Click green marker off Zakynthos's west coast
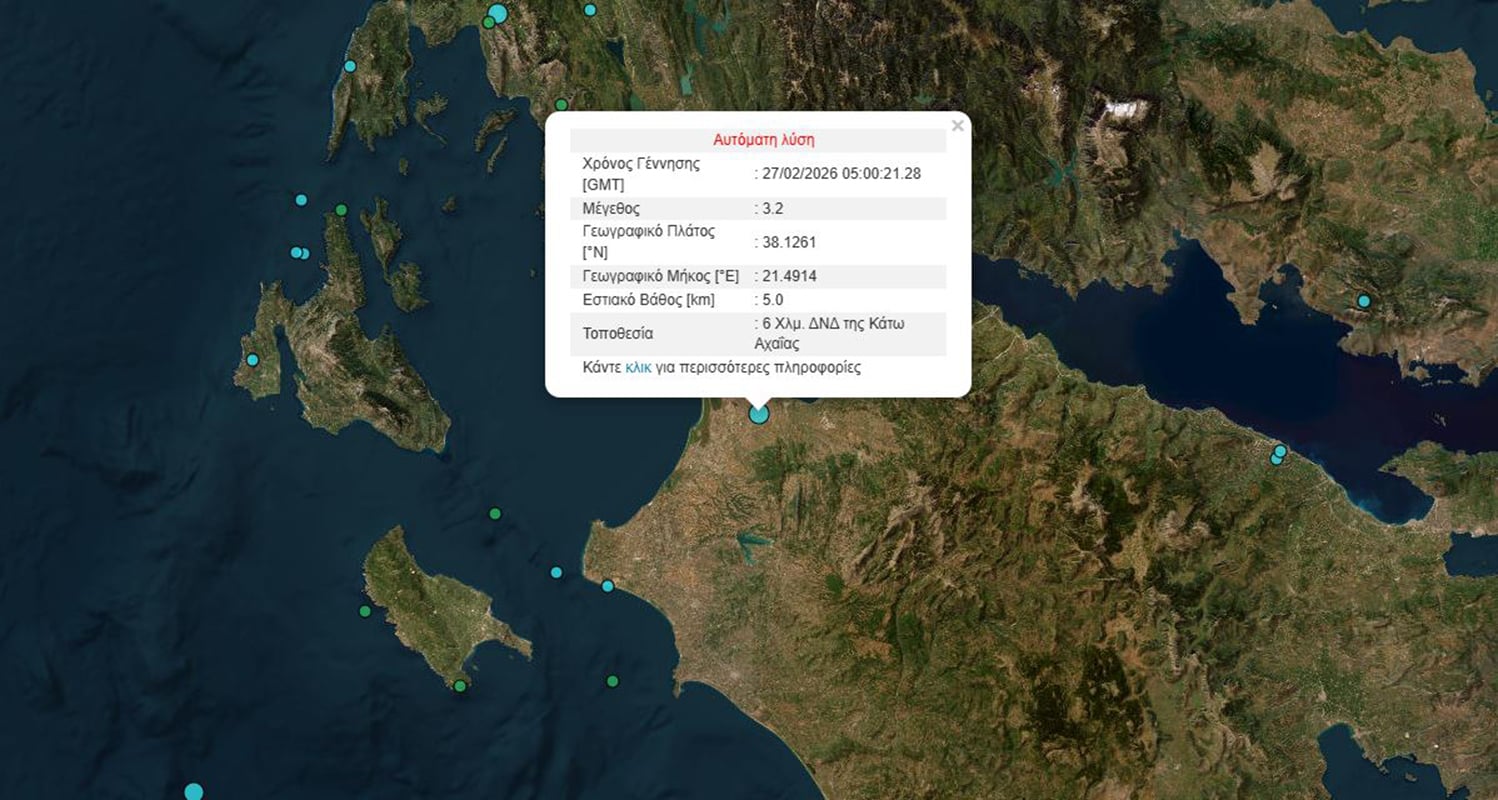The height and width of the screenshot is (800, 1498). click(365, 611)
